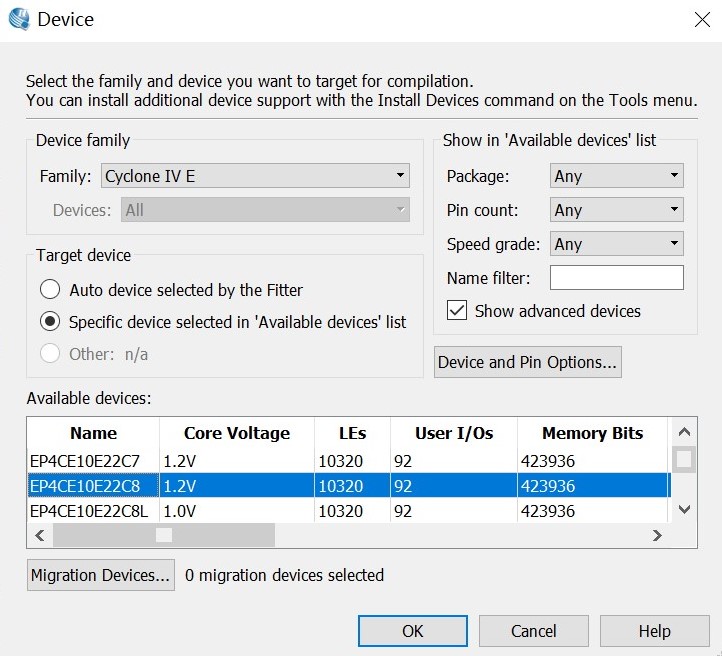Click the Cancel button
Viewport: 722px width, 656px height.
click(x=534, y=631)
